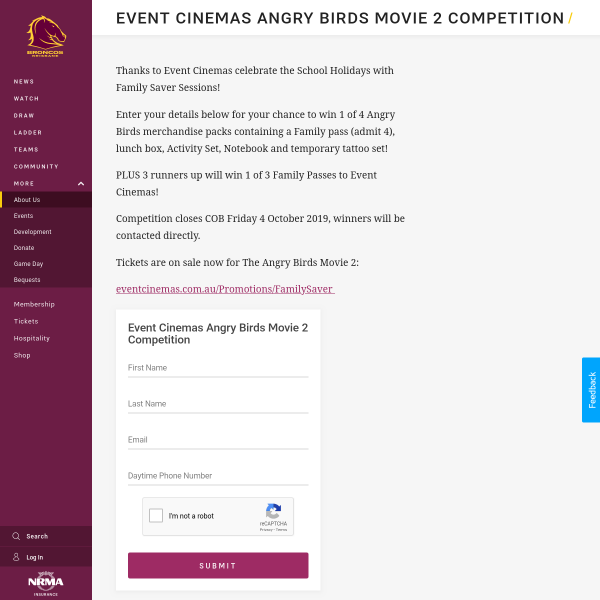Open the News menu item
This screenshot has height=600, width=600.
pyautogui.click(x=24, y=81)
